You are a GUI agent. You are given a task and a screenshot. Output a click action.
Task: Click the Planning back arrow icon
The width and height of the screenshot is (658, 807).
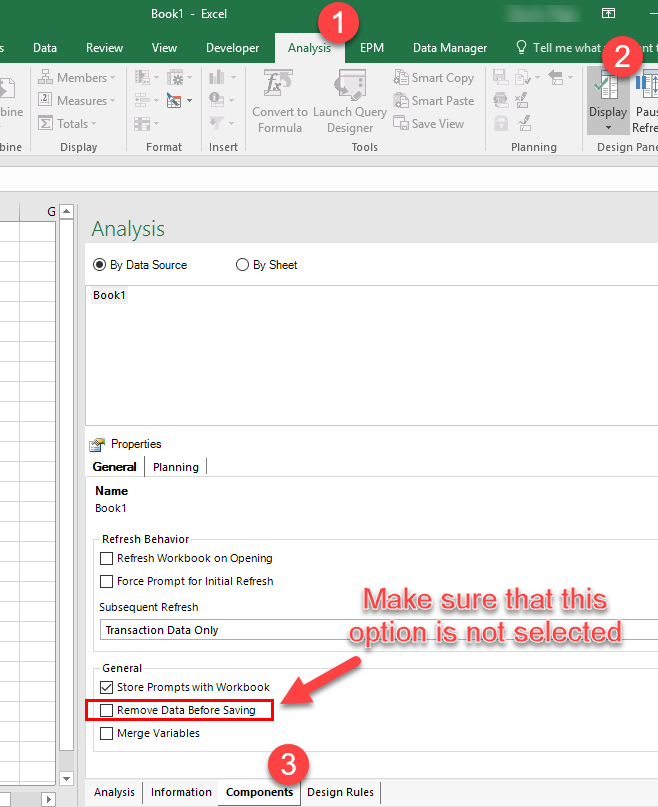click(x=556, y=78)
